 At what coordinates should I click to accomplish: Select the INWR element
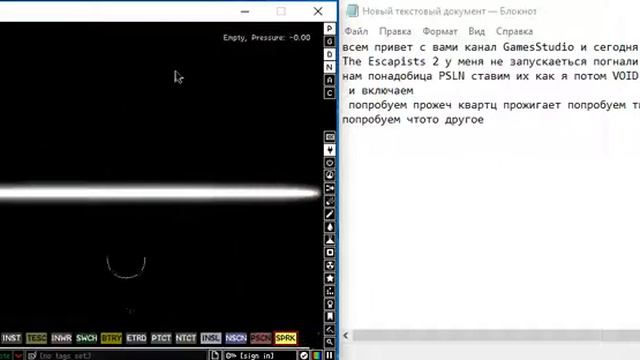coord(61,338)
